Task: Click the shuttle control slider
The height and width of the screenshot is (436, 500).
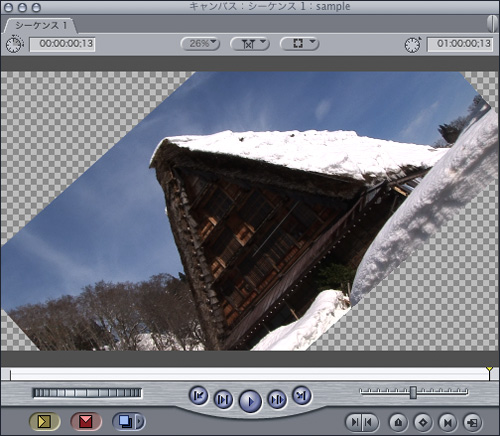Action: click(x=413, y=392)
